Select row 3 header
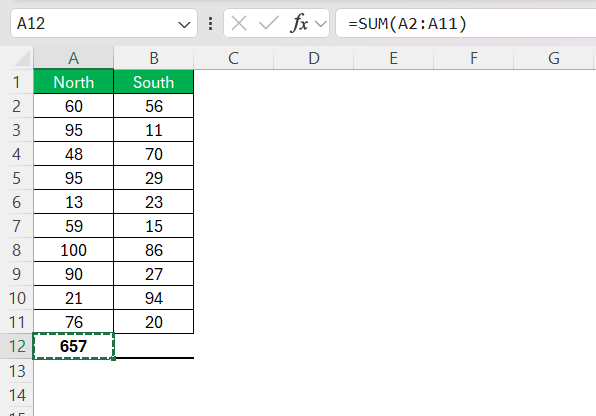Viewport: 596px width, 416px height. 16,130
